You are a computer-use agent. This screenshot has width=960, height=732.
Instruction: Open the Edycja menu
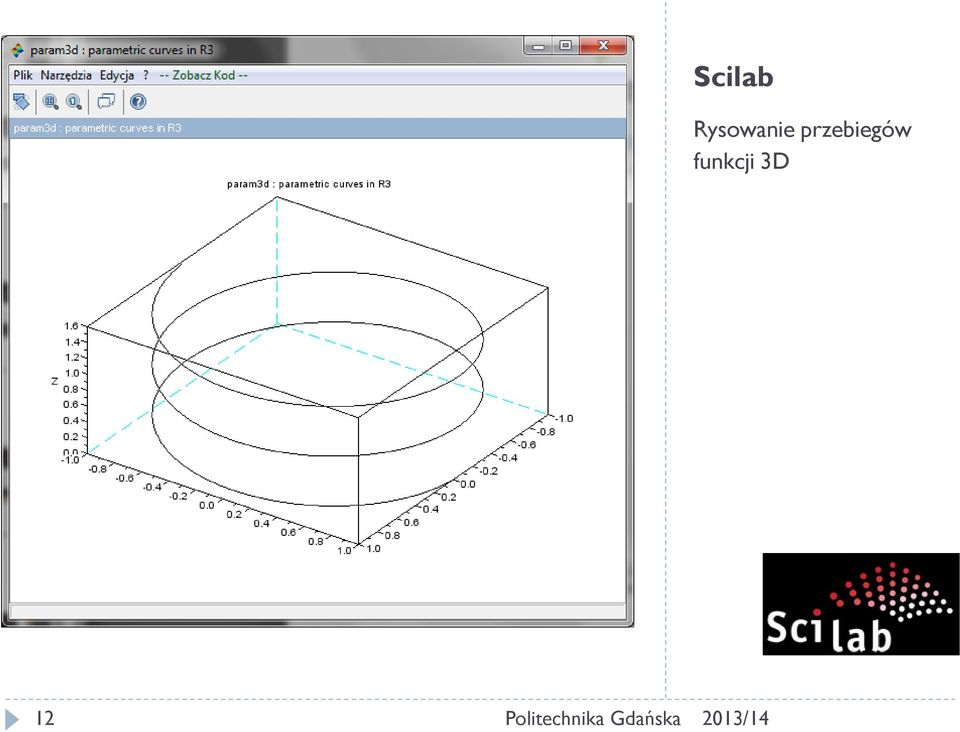[x=117, y=75]
